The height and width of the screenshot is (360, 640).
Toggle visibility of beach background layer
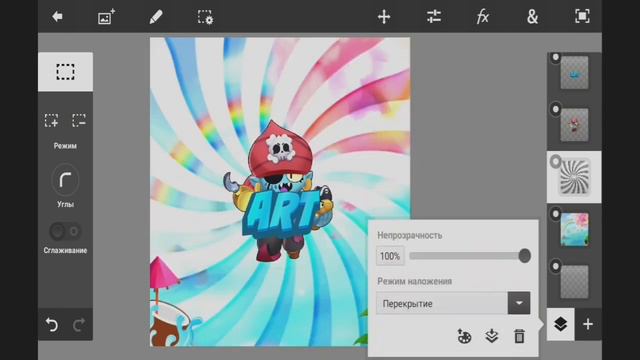click(556, 214)
